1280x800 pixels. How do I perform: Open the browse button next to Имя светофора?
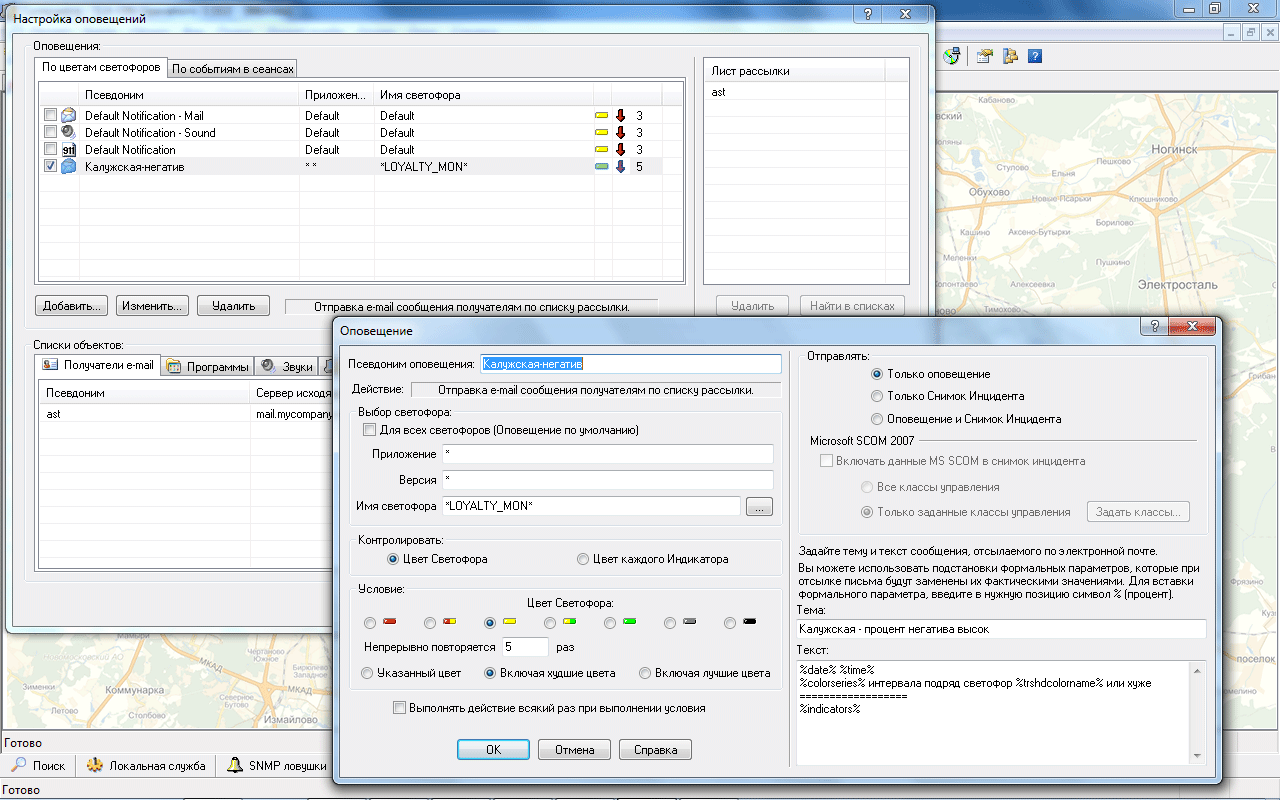click(759, 507)
